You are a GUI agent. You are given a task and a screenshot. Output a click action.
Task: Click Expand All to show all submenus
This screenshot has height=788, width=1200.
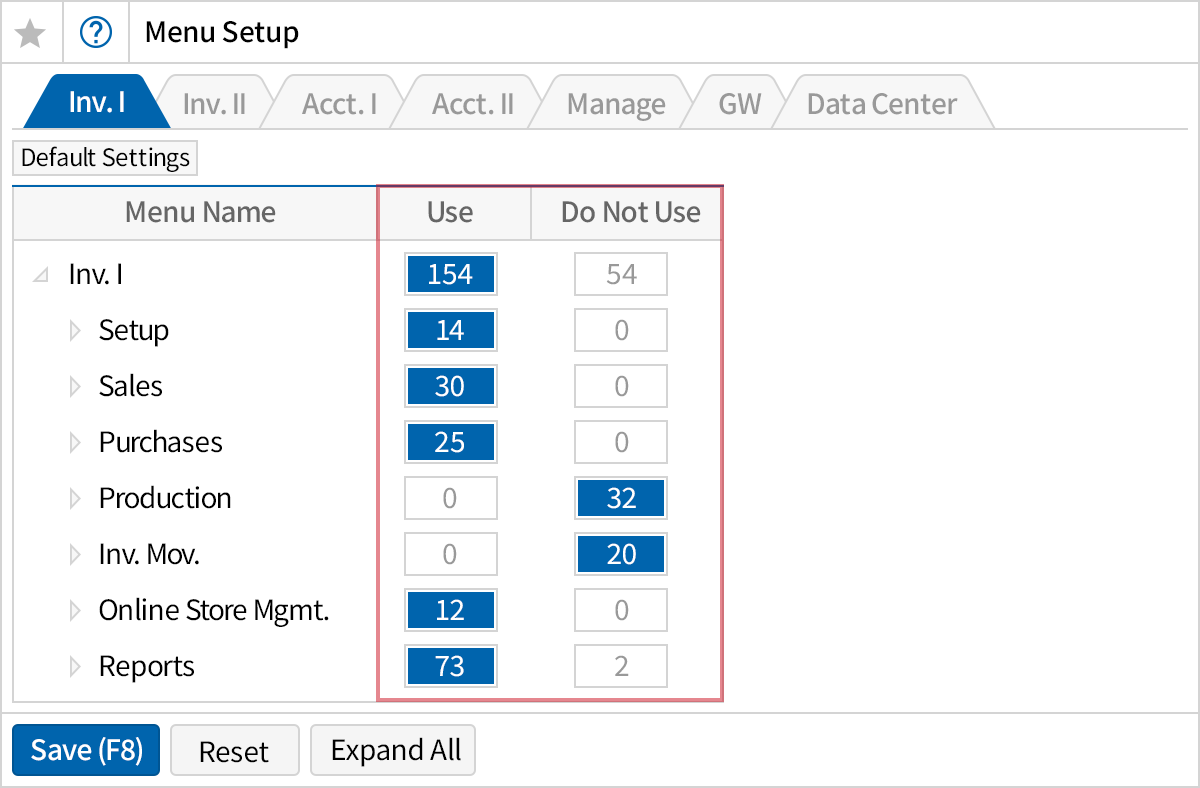392,749
